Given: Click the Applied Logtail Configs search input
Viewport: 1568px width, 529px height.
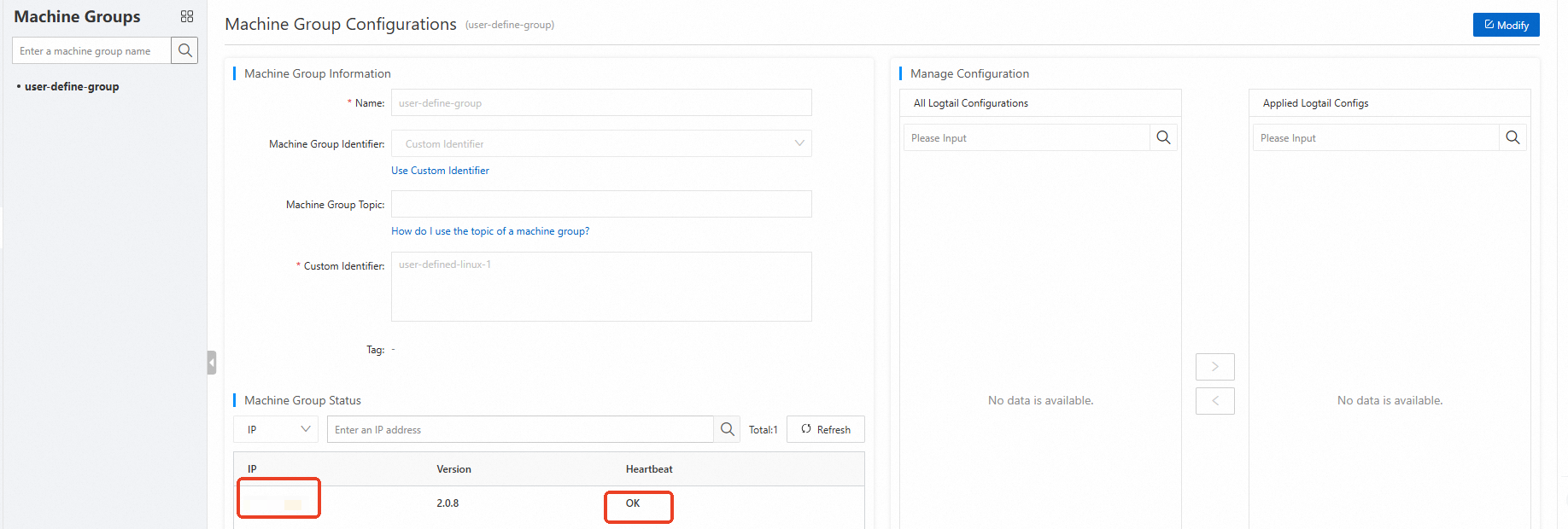Looking at the screenshot, I should tap(1376, 137).
